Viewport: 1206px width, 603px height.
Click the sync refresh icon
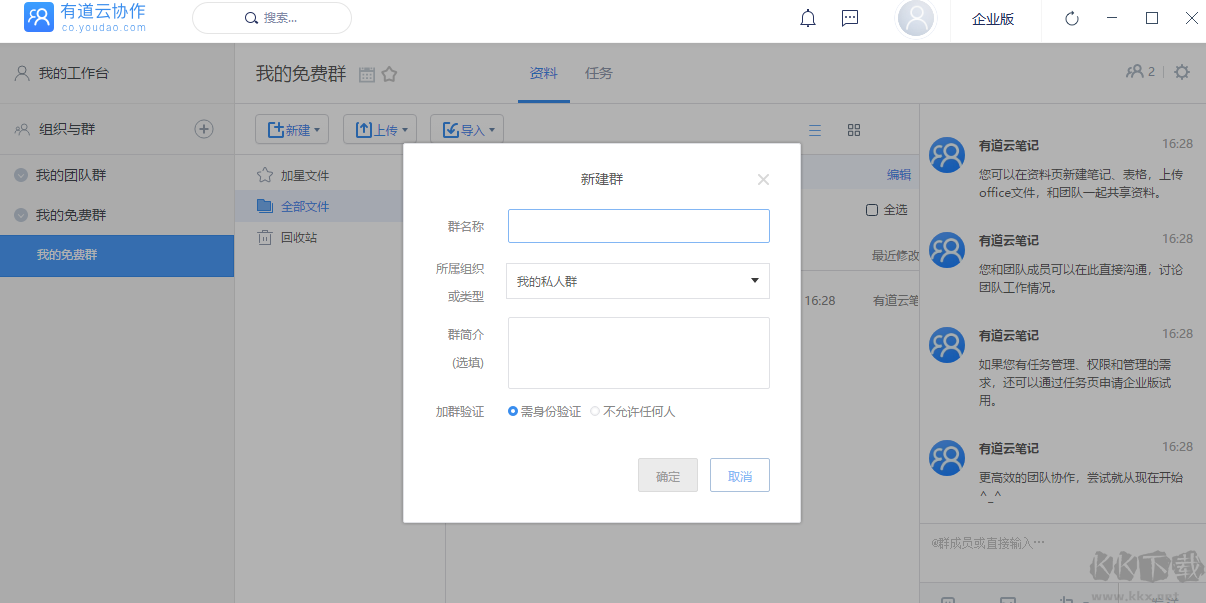point(1071,18)
